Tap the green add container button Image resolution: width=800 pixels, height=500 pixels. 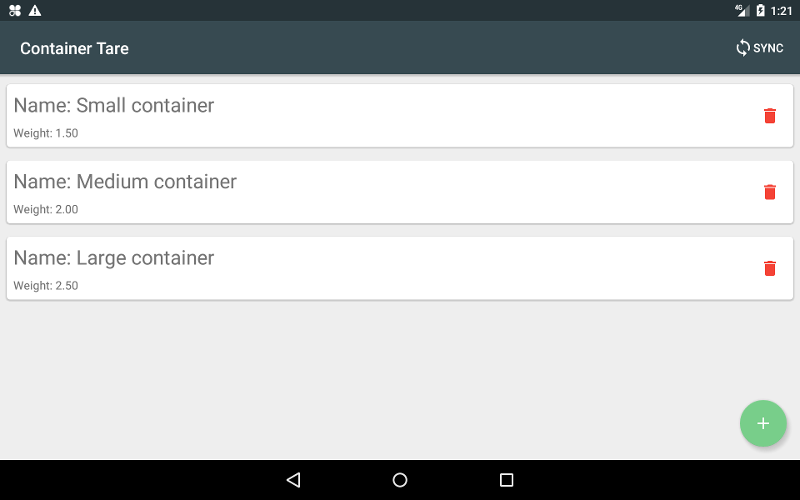click(763, 423)
